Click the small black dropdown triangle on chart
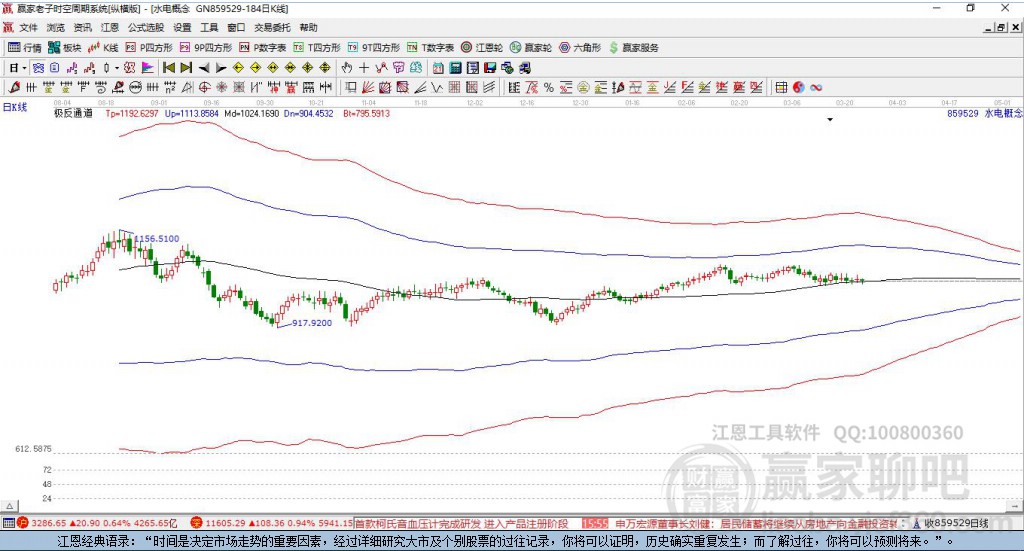 (830, 119)
